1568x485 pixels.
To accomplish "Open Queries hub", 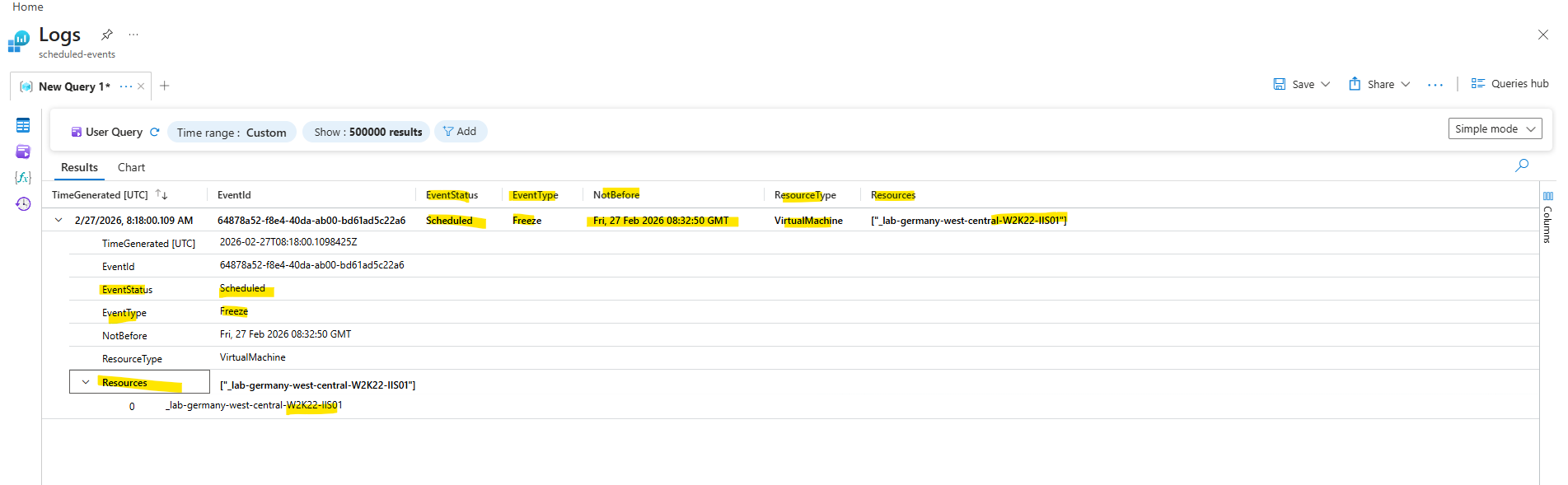I will (x=1509, y=83).
